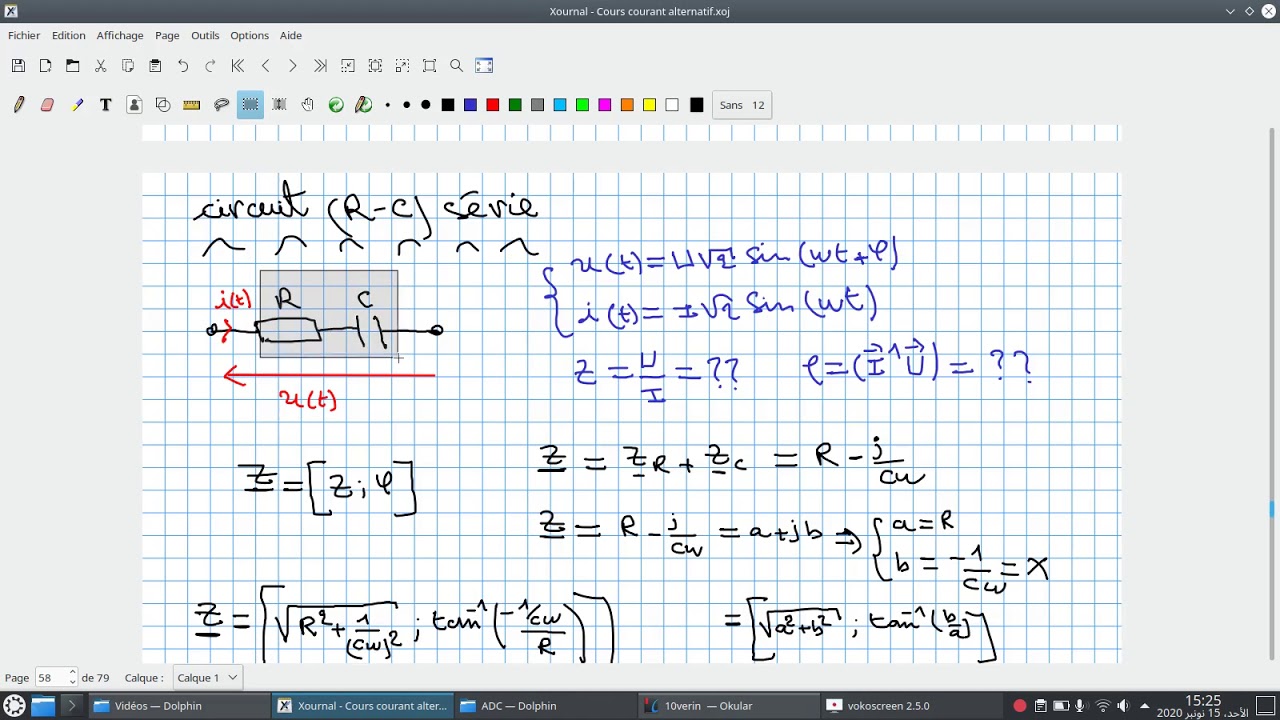The height and width of the screenshot is (720, 1280).
Task: Open the set zoom magnifier
Action: [x=457, y=66]
